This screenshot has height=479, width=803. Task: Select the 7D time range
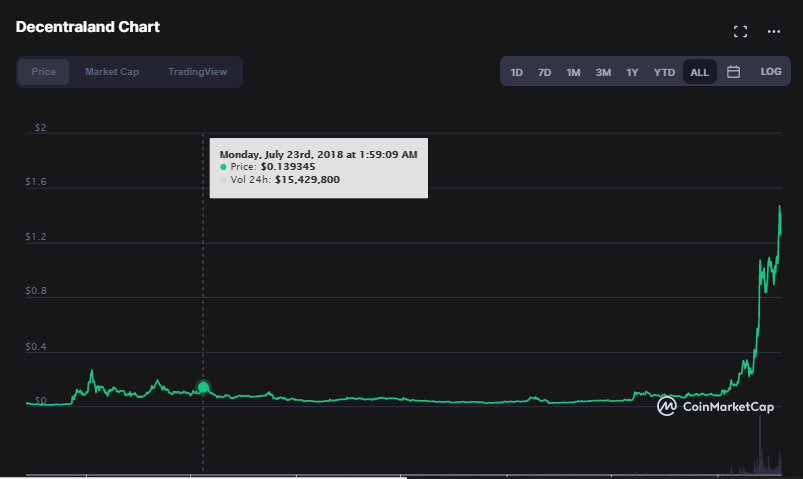pos(544,72)
